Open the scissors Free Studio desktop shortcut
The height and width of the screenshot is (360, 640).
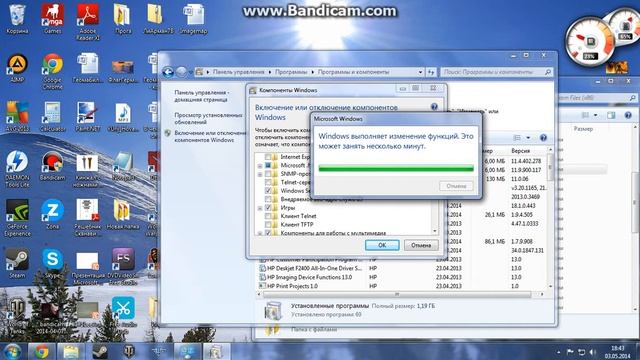[122, 316]
